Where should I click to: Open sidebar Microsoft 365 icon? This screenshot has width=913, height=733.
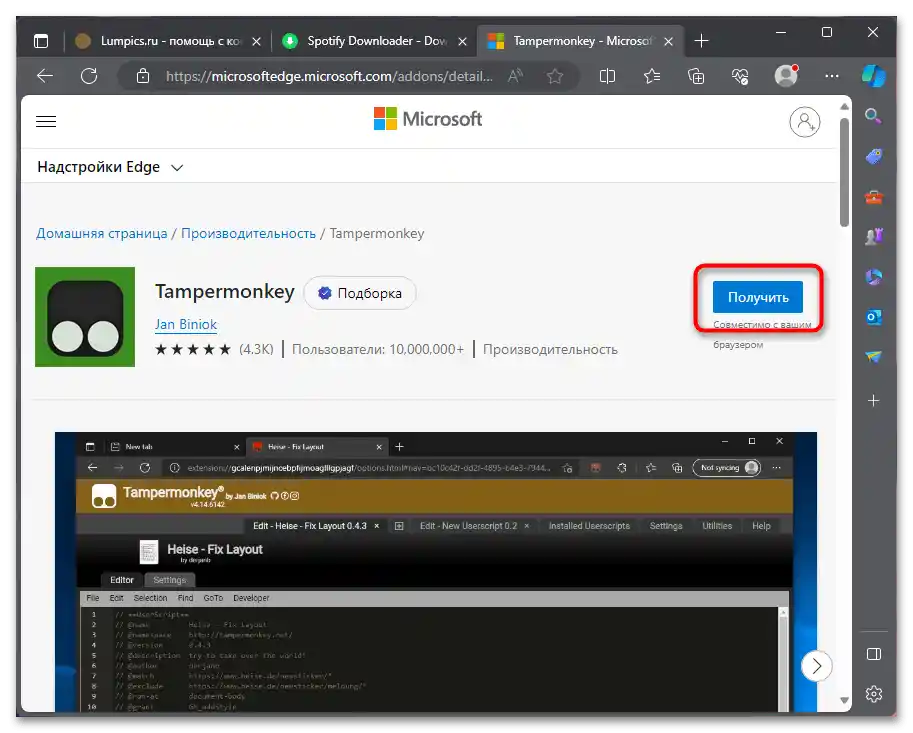[x=873, y=277]
